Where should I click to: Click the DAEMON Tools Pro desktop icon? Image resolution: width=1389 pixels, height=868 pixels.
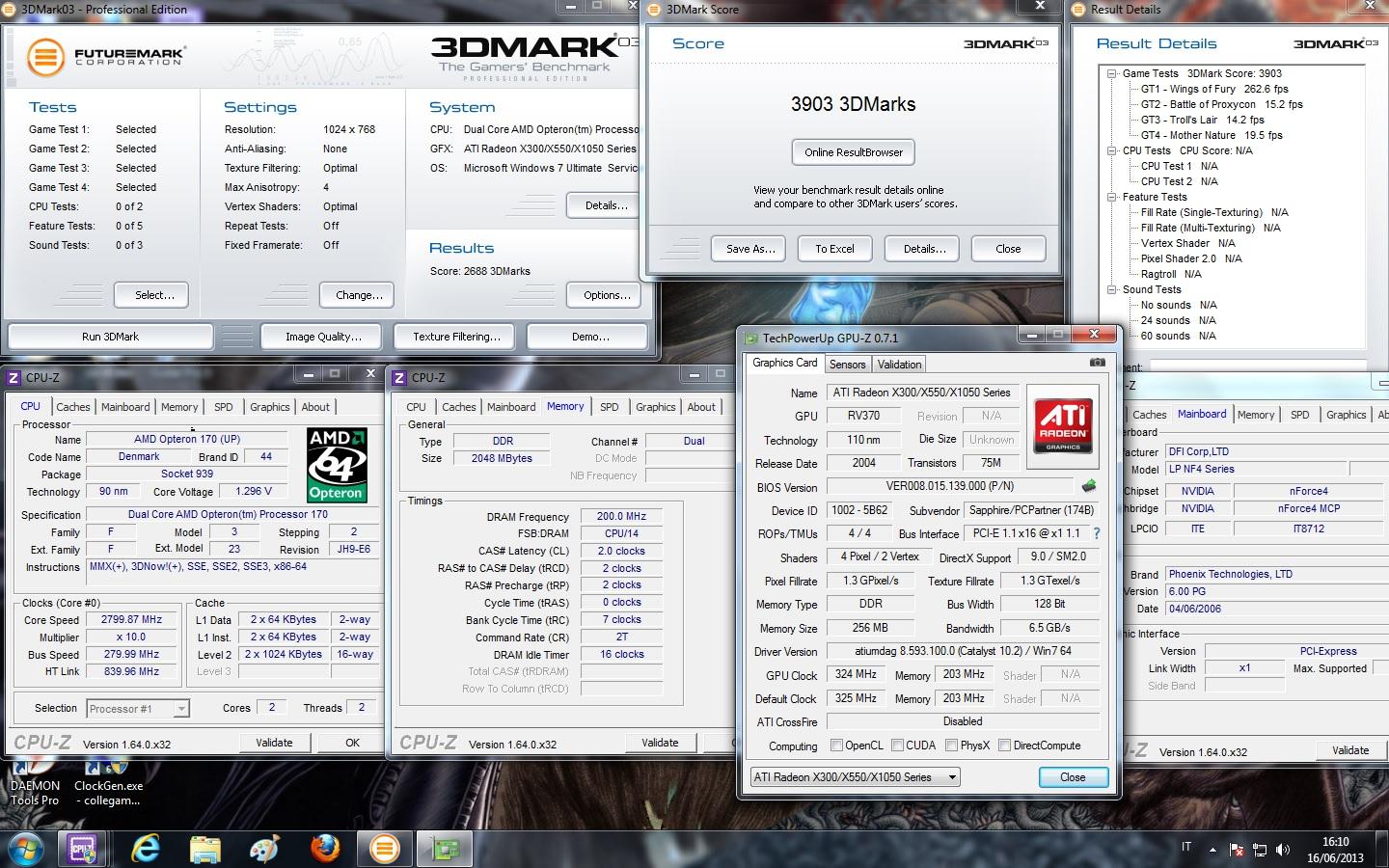click(x=35, y=783)
